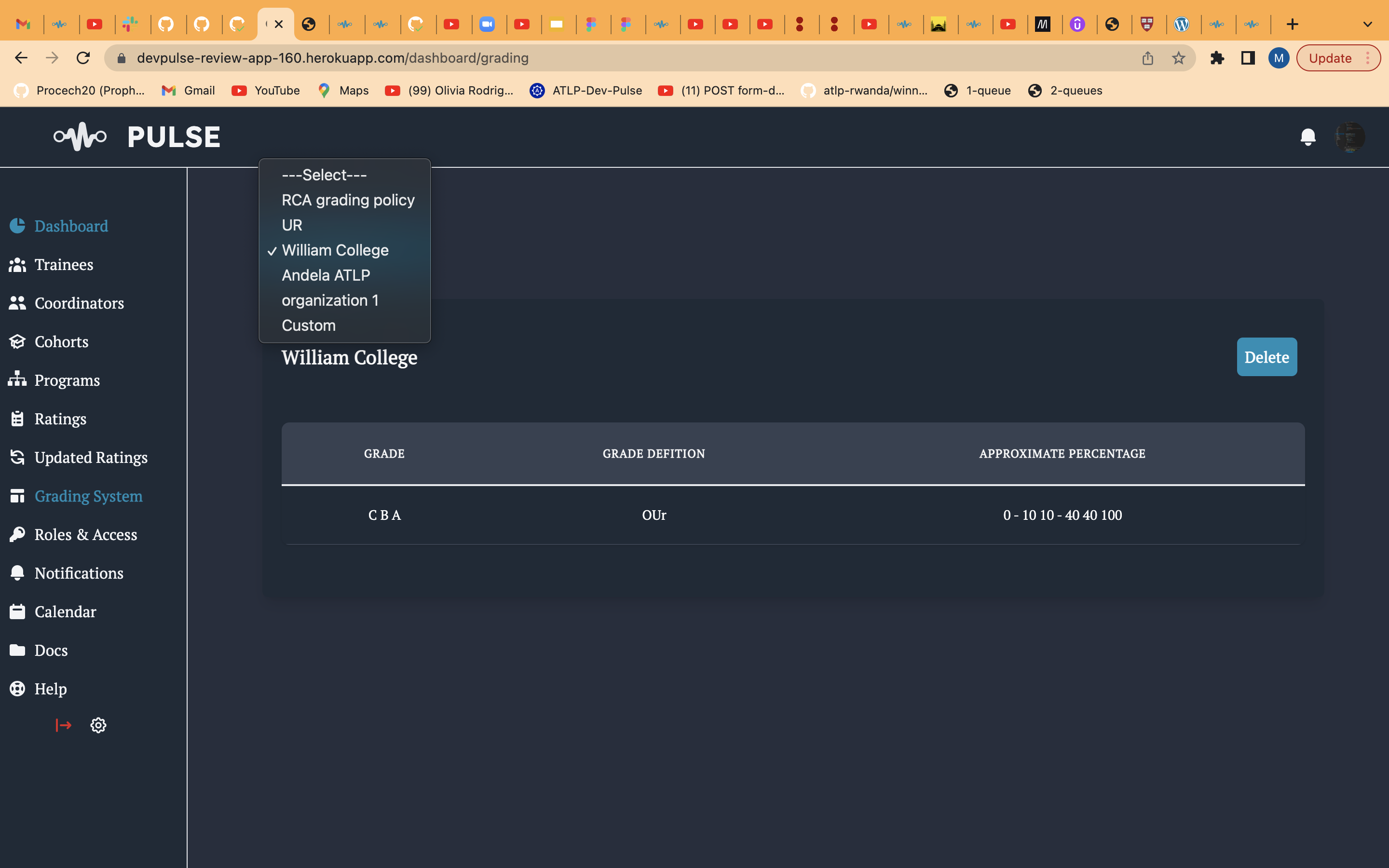The image size is (1389, 868).
Task: Click the logout arrow icon
Action: pyautogui.click(x=64, y=725)
